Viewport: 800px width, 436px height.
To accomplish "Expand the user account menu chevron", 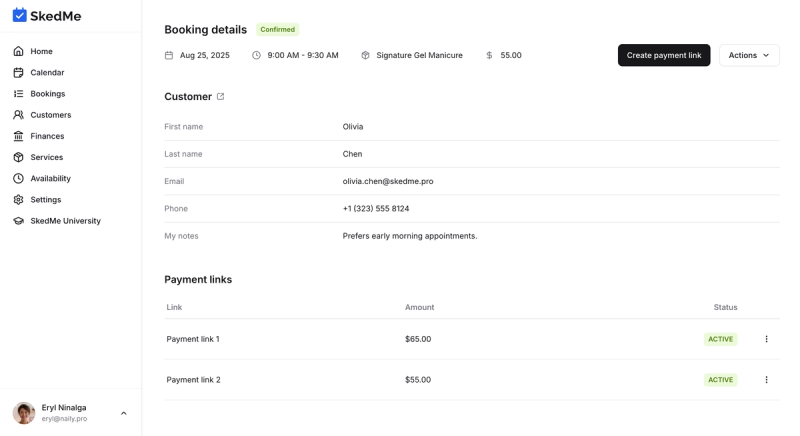I will (123, 413).
